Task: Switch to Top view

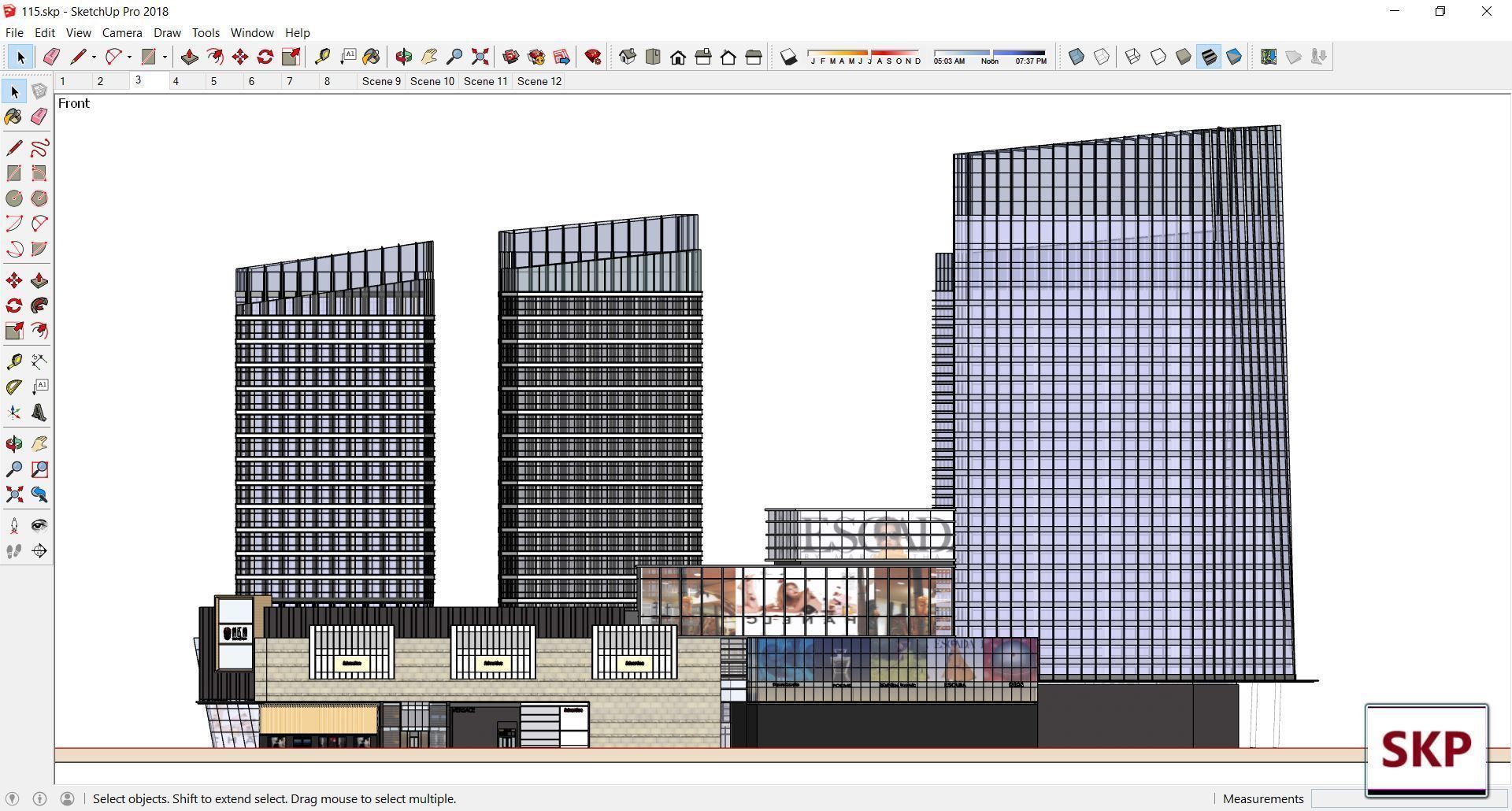Action: 652,57
